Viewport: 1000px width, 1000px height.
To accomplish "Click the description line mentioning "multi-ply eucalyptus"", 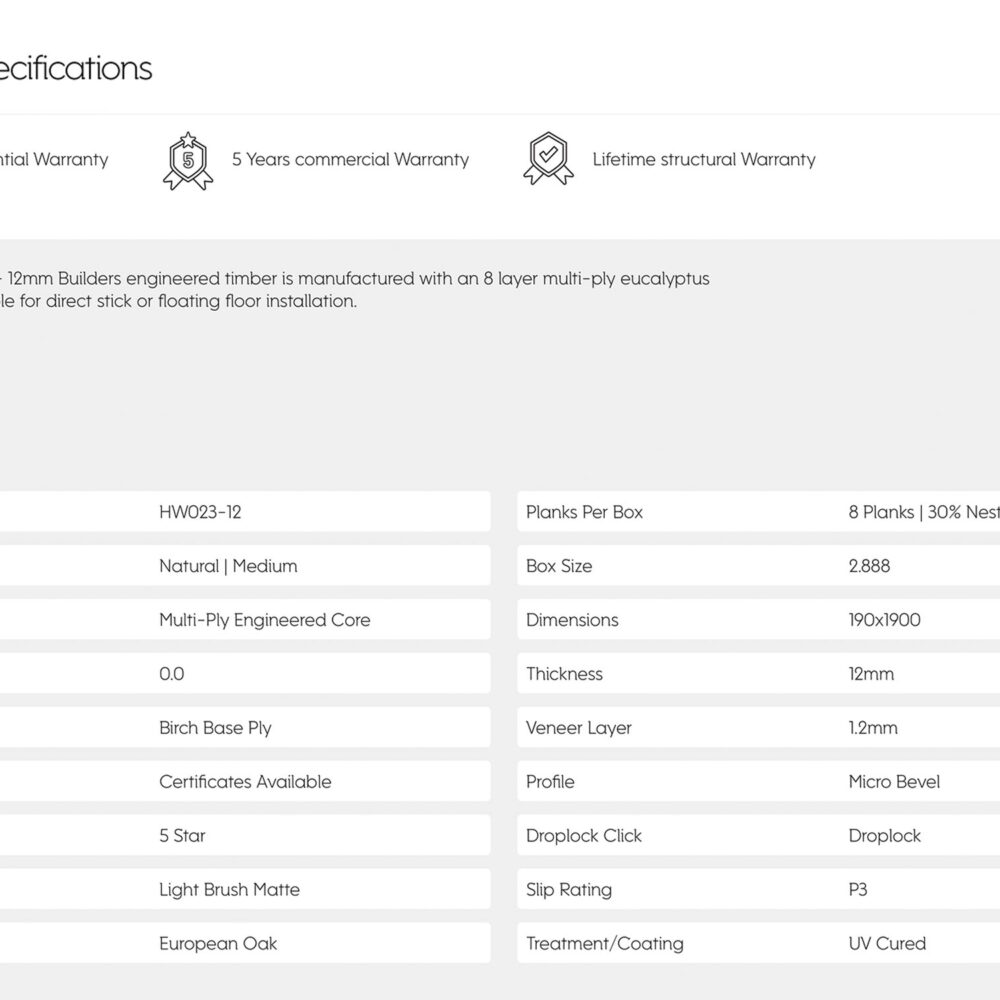I will point(355,279).
